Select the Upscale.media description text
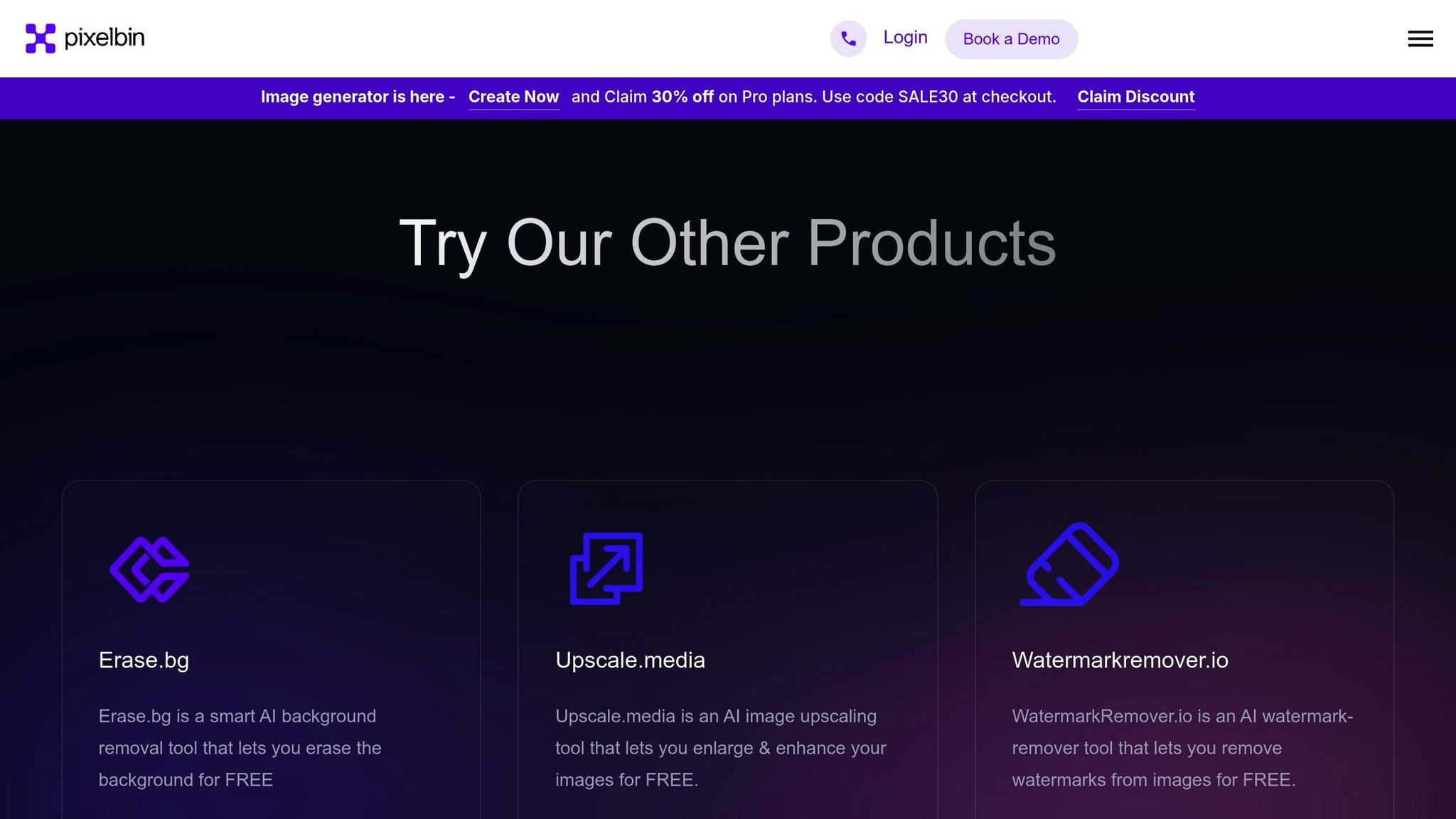1456x819 pixels. click(721, 748)
